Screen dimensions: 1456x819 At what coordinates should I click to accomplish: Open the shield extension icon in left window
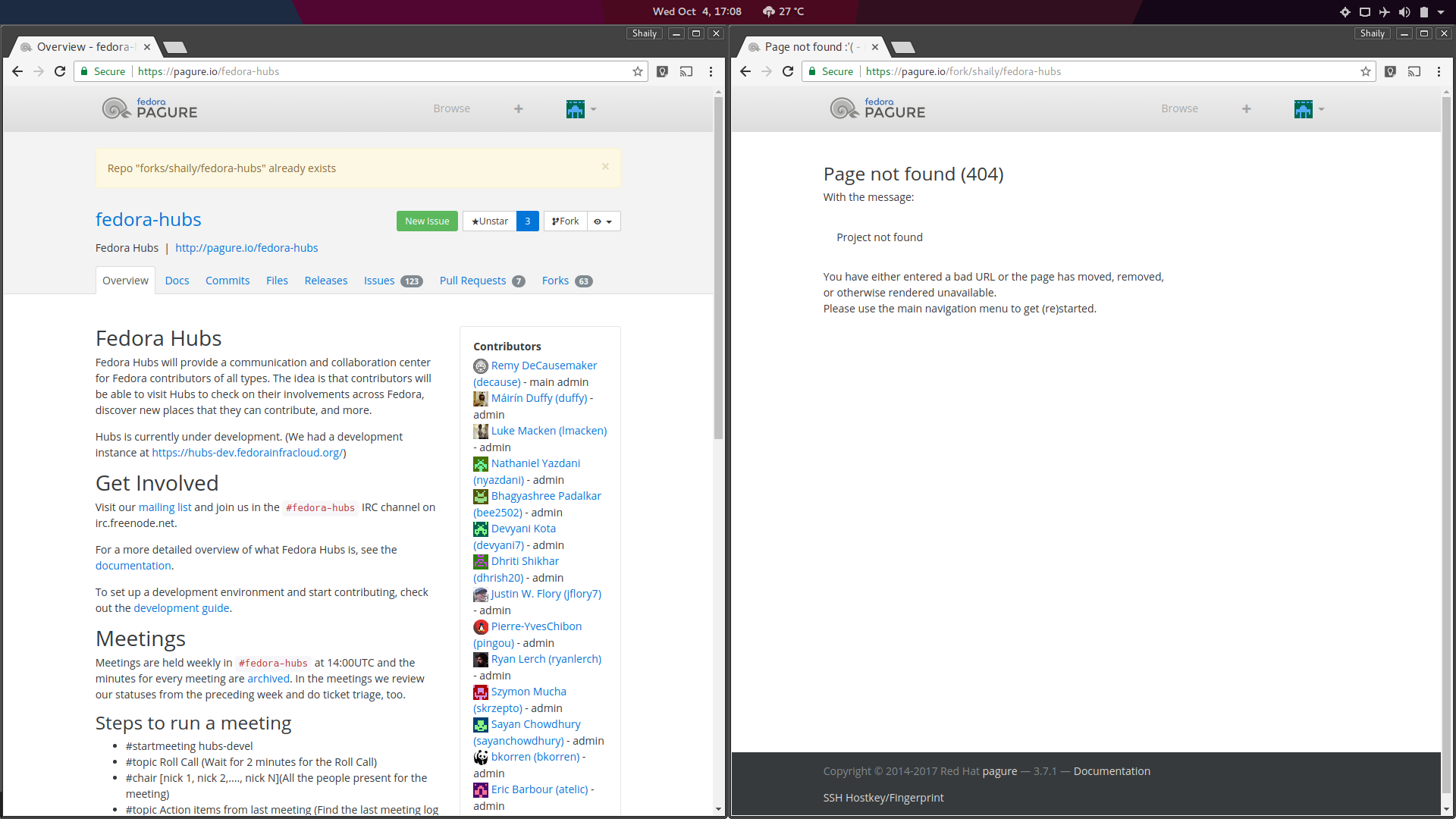pyautogui.click(x=662, y=71)
